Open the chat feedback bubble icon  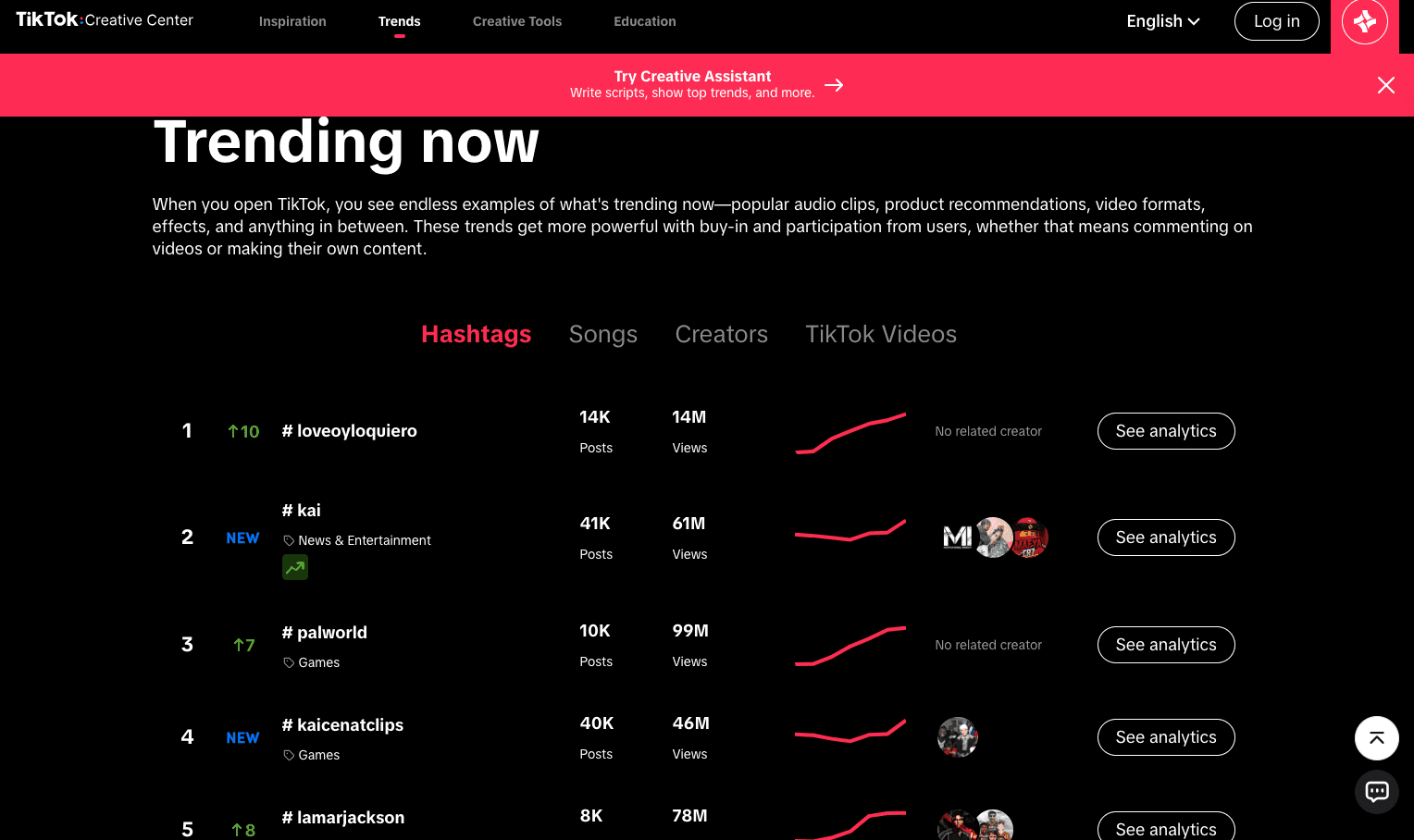[1376, 792]
